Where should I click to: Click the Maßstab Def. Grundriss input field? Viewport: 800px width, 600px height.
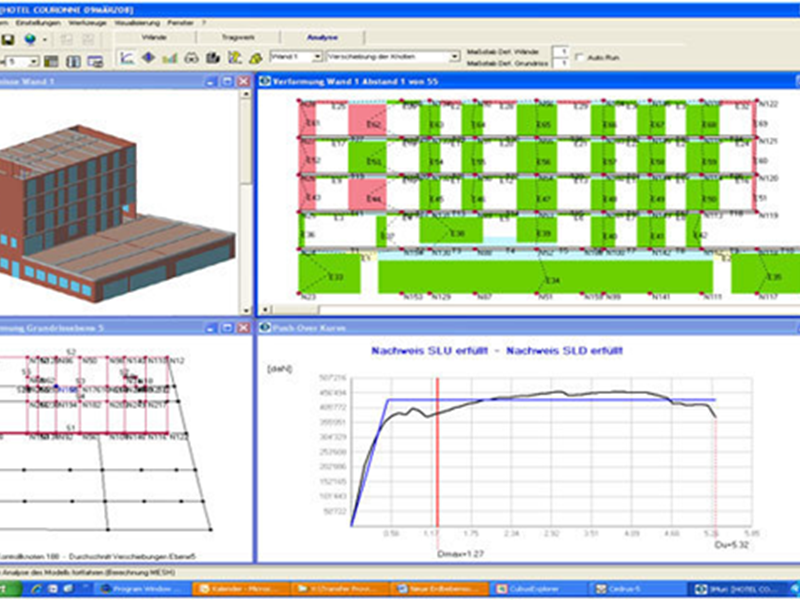click(561, 63)
